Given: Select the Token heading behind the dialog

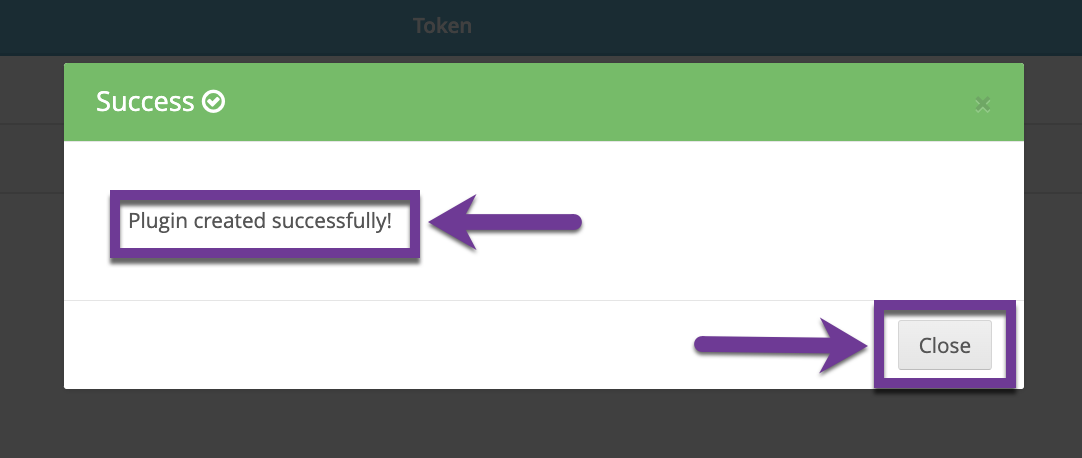Looking at the screenshot, I should click(442, 26).
